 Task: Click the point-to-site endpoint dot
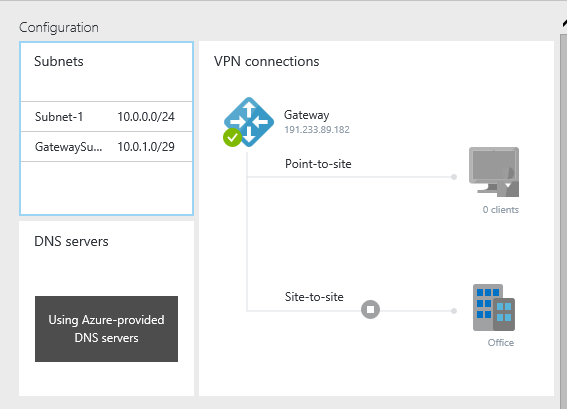454,177
